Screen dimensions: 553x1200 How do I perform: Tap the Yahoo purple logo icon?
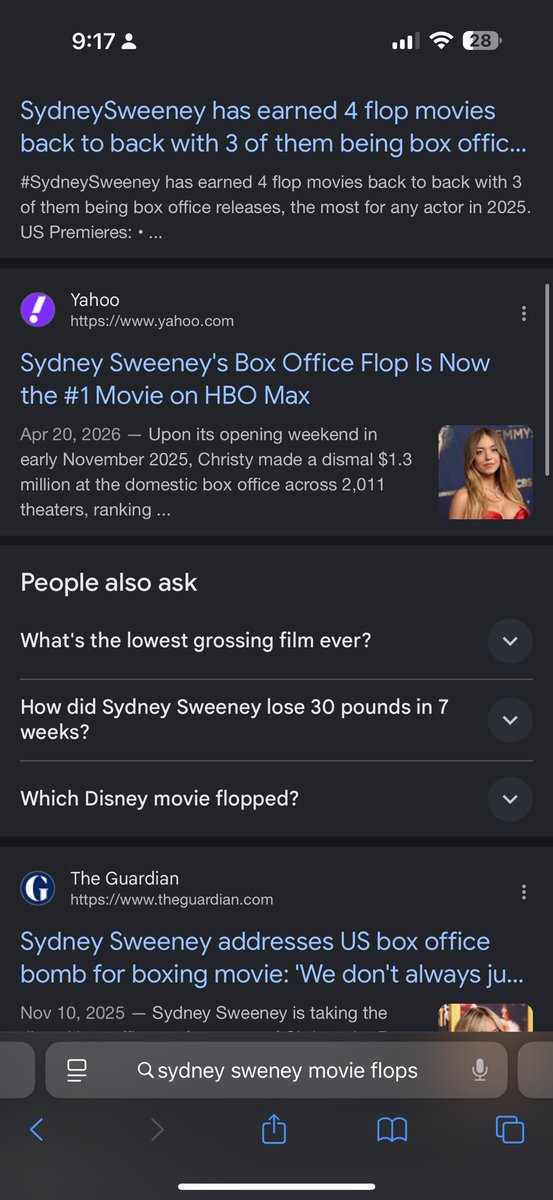38,309
